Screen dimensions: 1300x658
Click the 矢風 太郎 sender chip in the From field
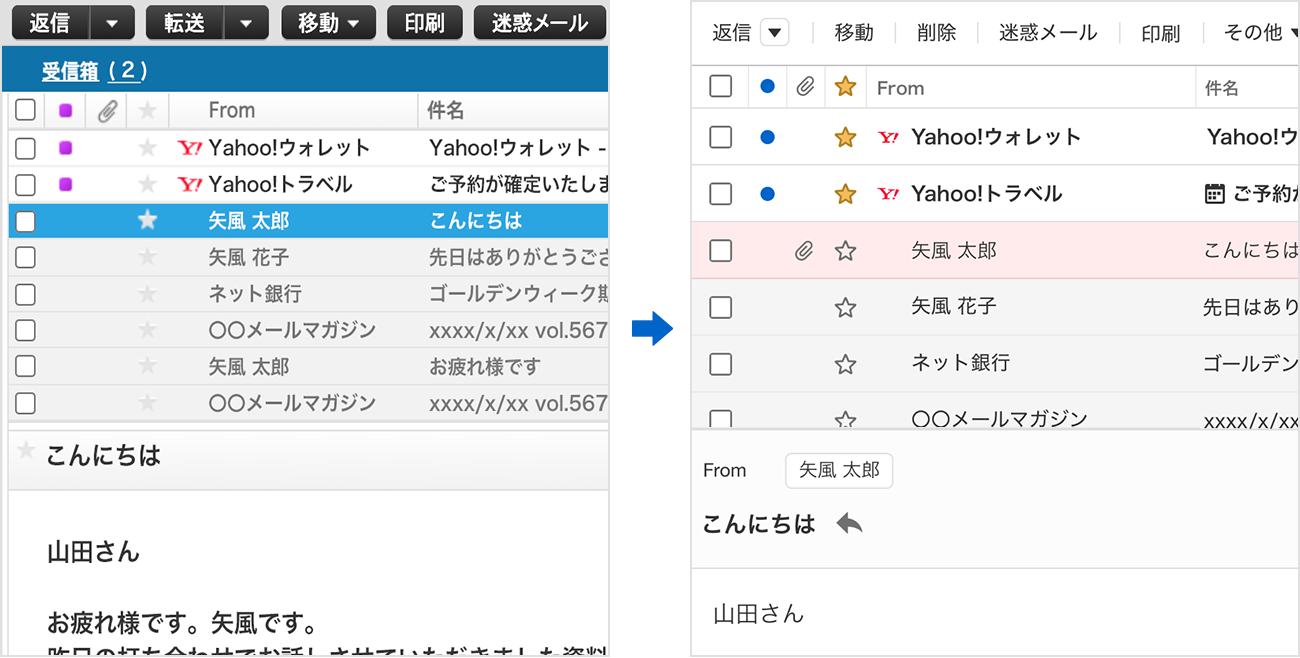coord(838,470)
